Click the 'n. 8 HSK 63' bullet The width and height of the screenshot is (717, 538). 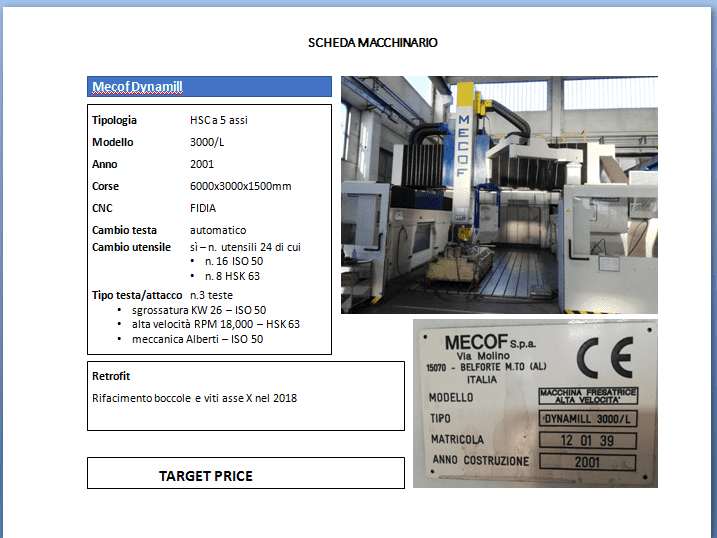click(232, 276)
